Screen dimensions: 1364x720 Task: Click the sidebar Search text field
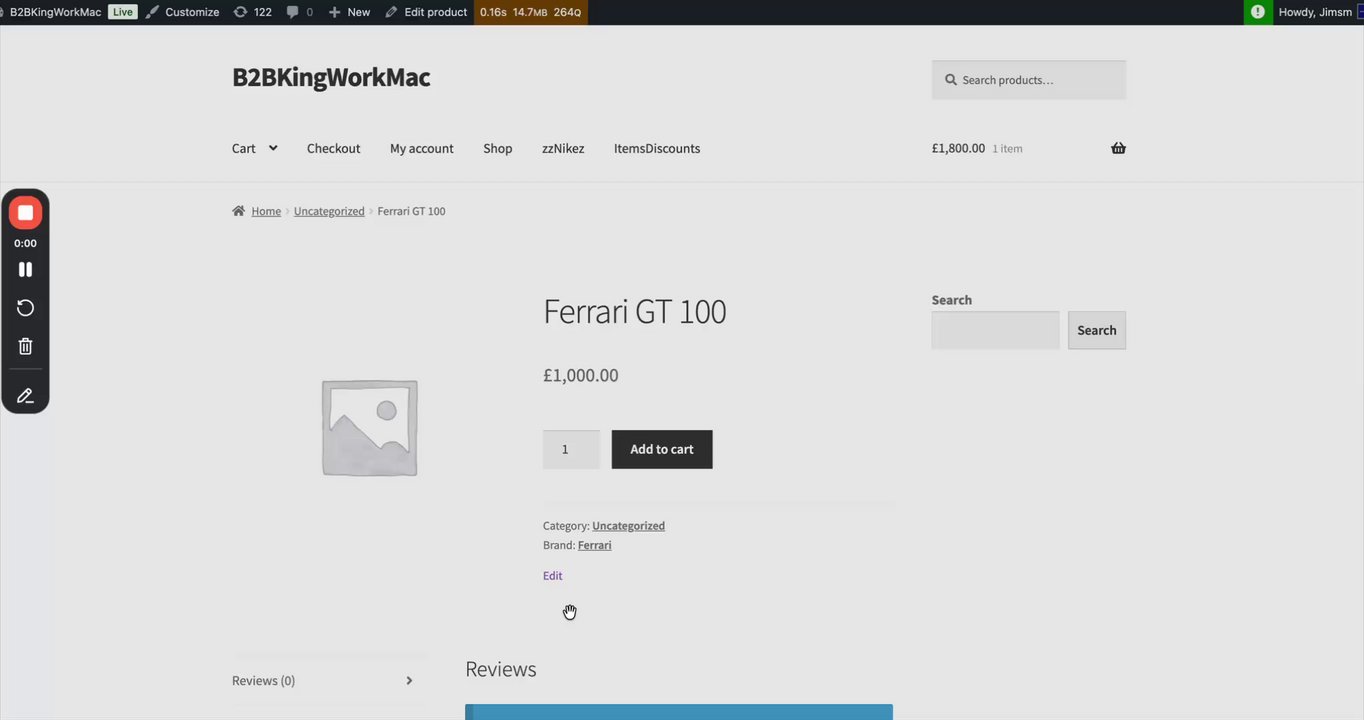point(995,330)
